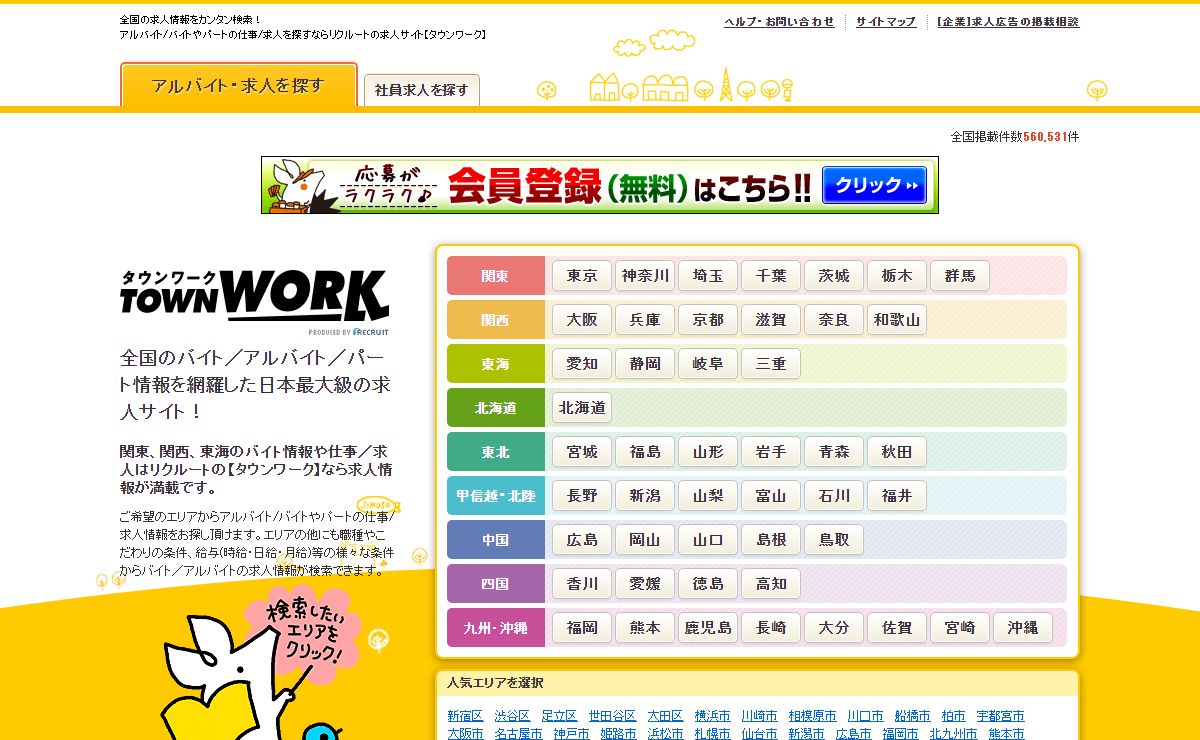Select the 茨城 prefecture button
1200x740 pixels.
834,276
